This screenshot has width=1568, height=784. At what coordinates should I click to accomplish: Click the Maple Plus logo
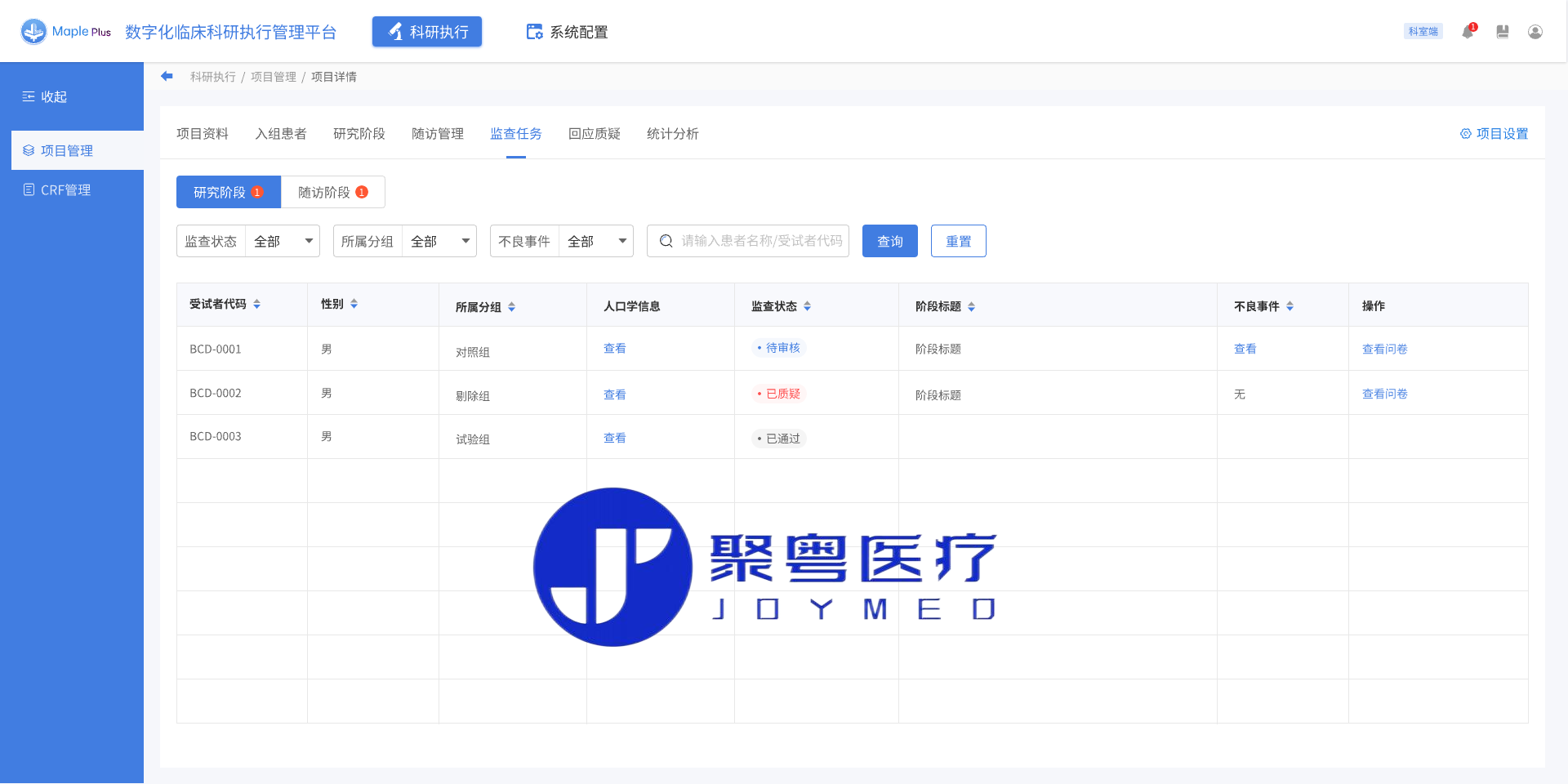[x=66, y=32]
